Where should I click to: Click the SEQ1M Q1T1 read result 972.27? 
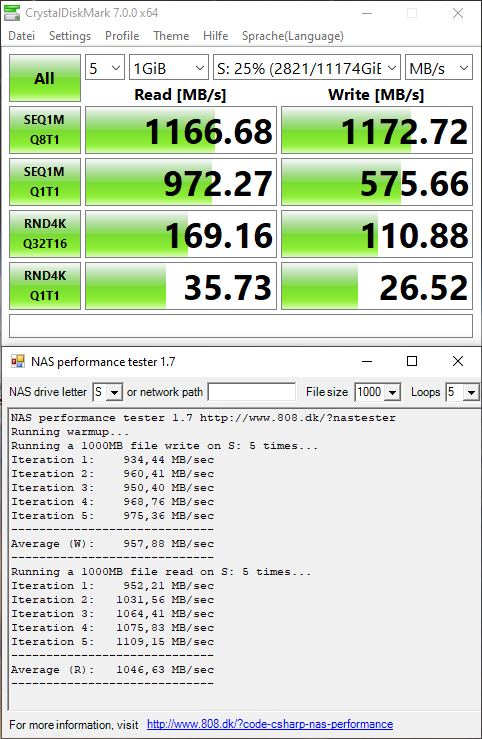(x=181, y=182)
